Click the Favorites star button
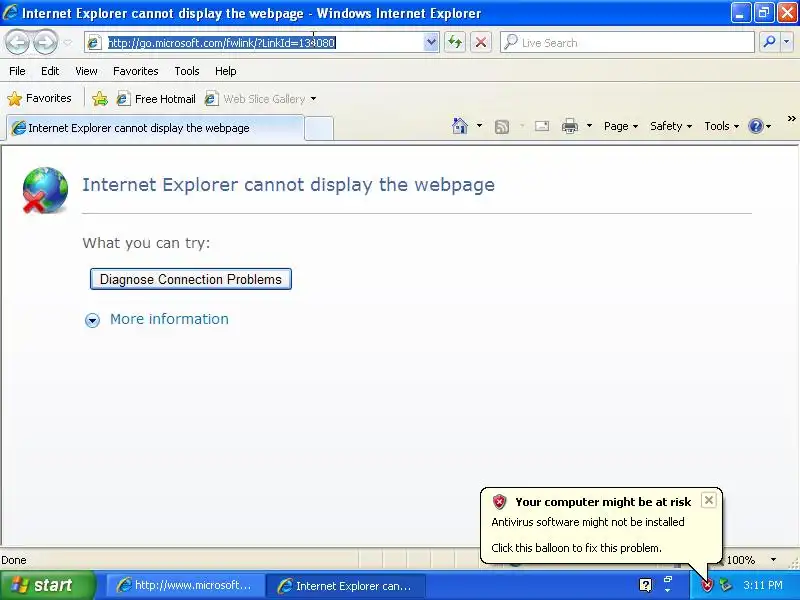Viewport: 800px width, 600px height. coord(40,98)
